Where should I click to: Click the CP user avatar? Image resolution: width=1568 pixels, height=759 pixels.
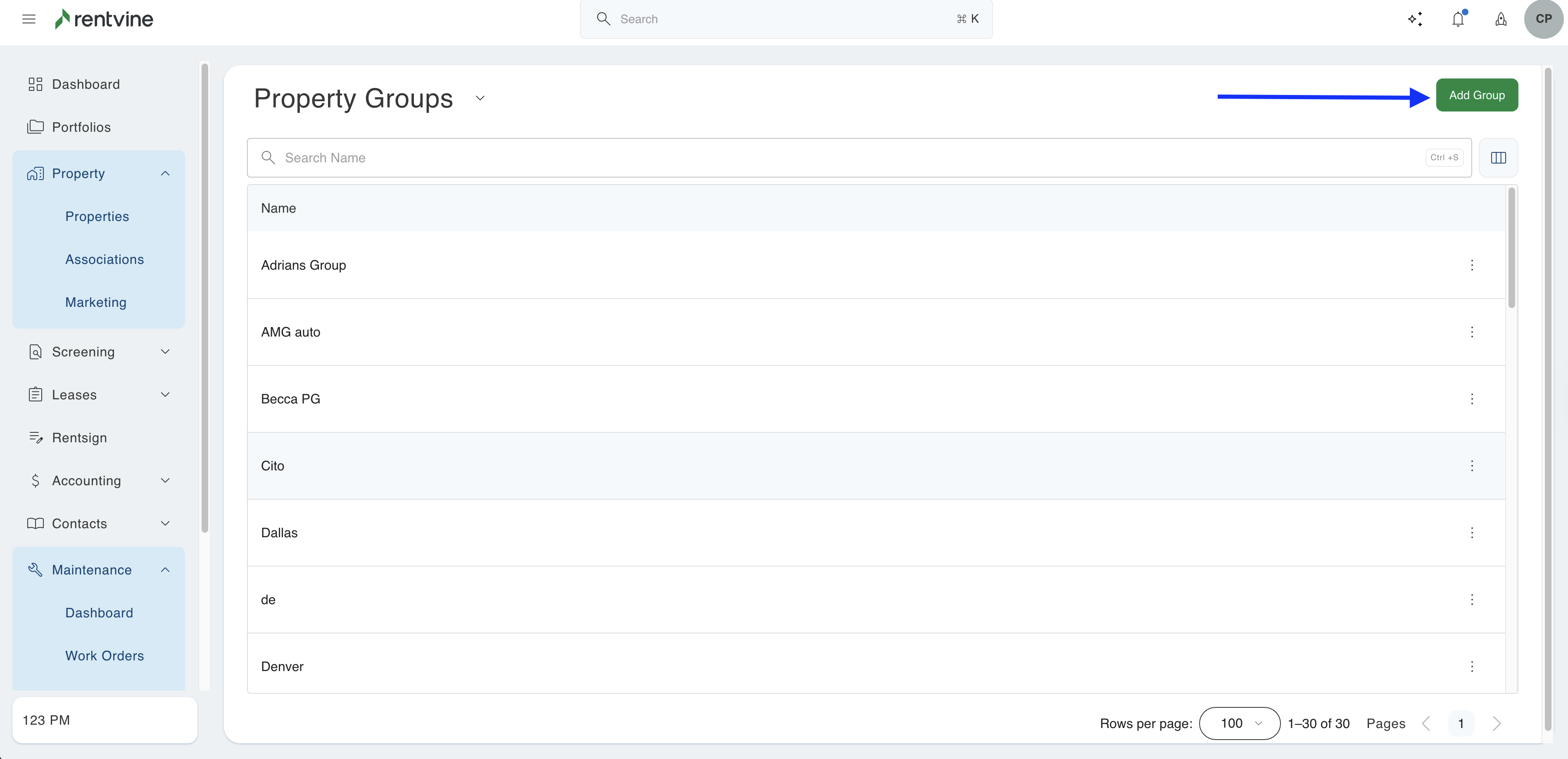(x=1543, y=19)
